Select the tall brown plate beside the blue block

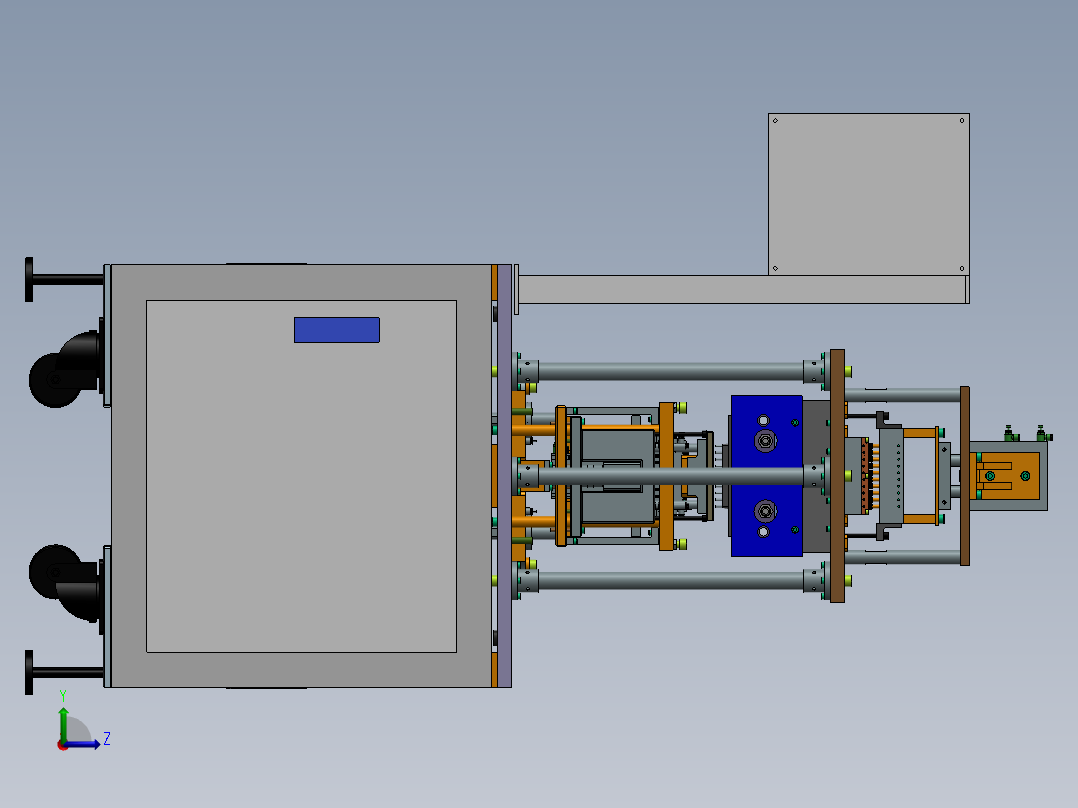pos(837,476)
